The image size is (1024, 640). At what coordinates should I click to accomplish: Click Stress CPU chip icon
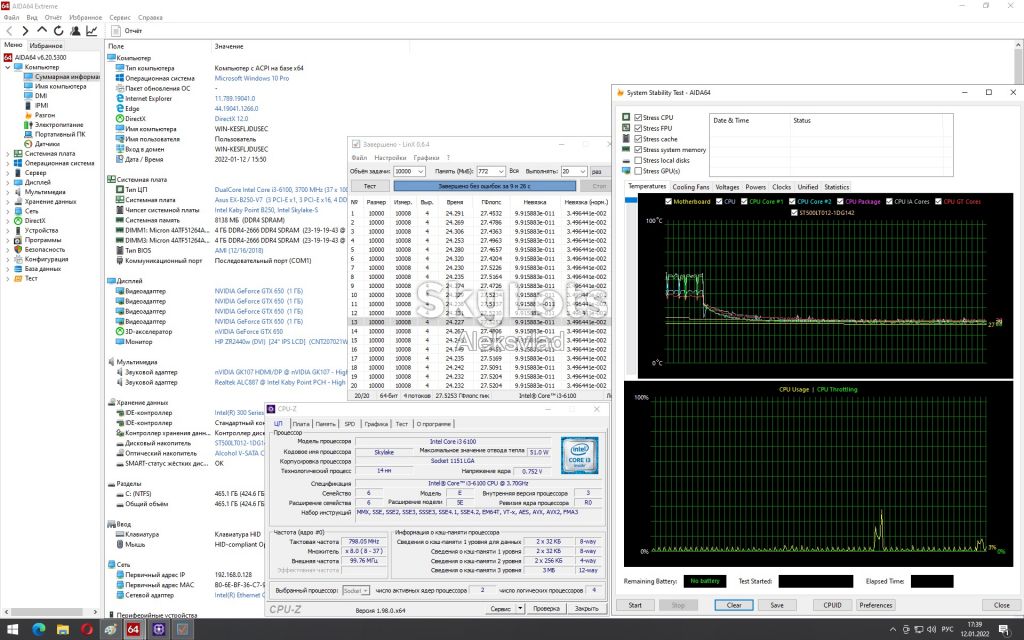coord(626,118)
